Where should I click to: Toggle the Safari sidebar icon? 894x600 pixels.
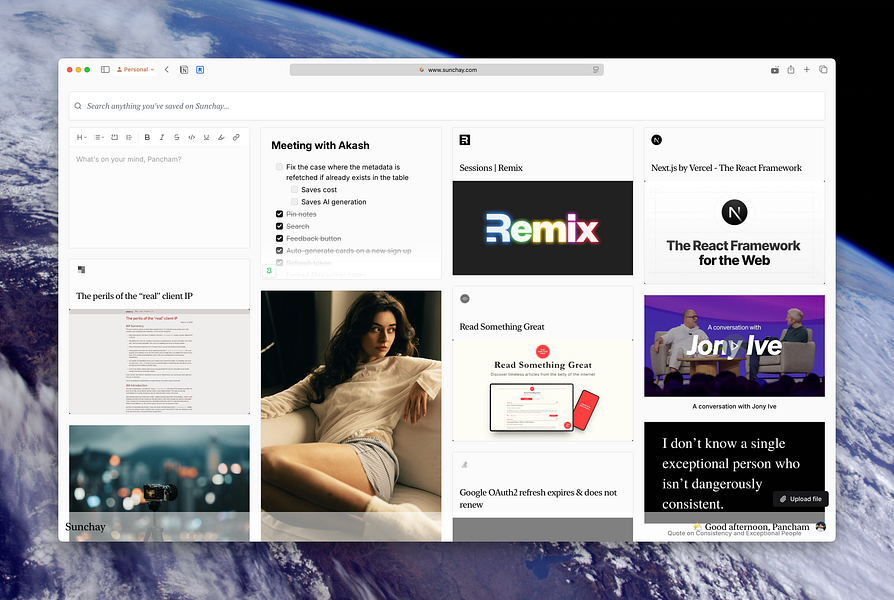(x=105, y=70)
